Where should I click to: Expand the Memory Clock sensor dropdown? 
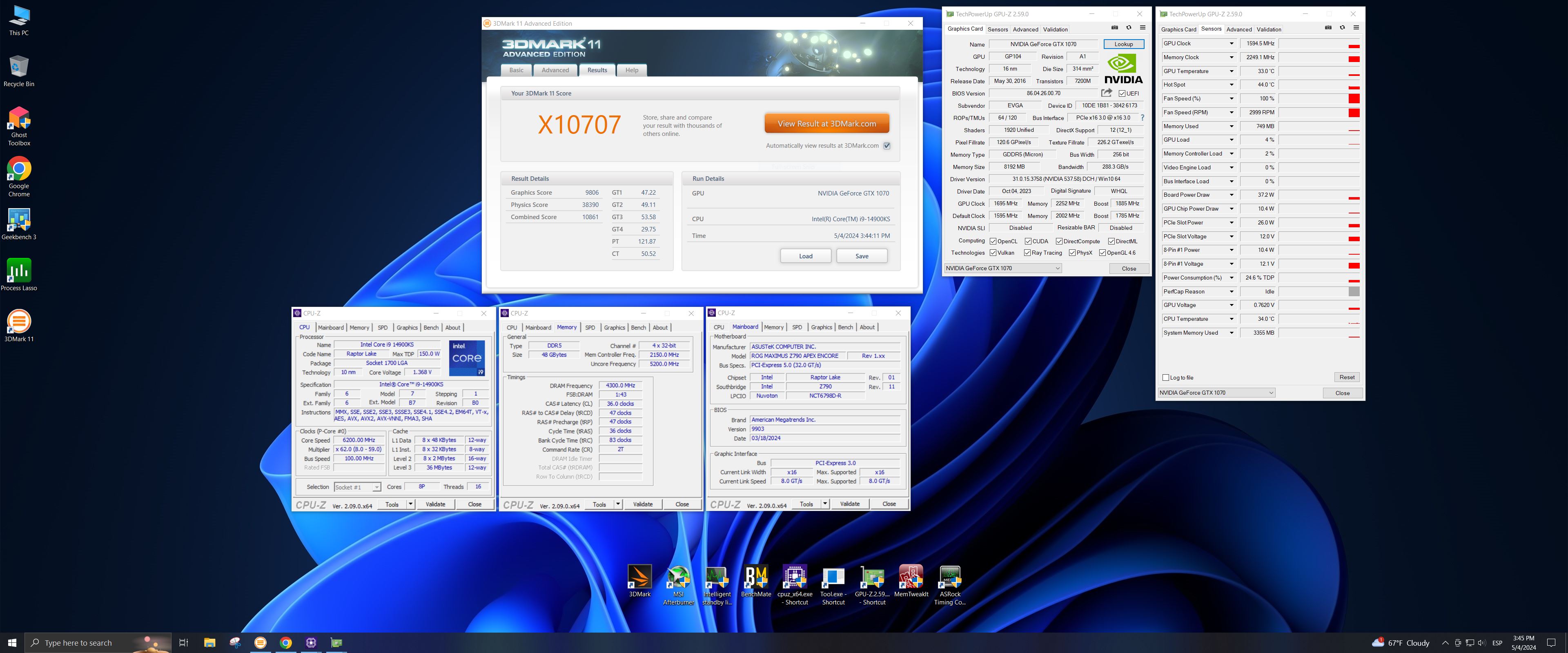tap(1232, 57)
